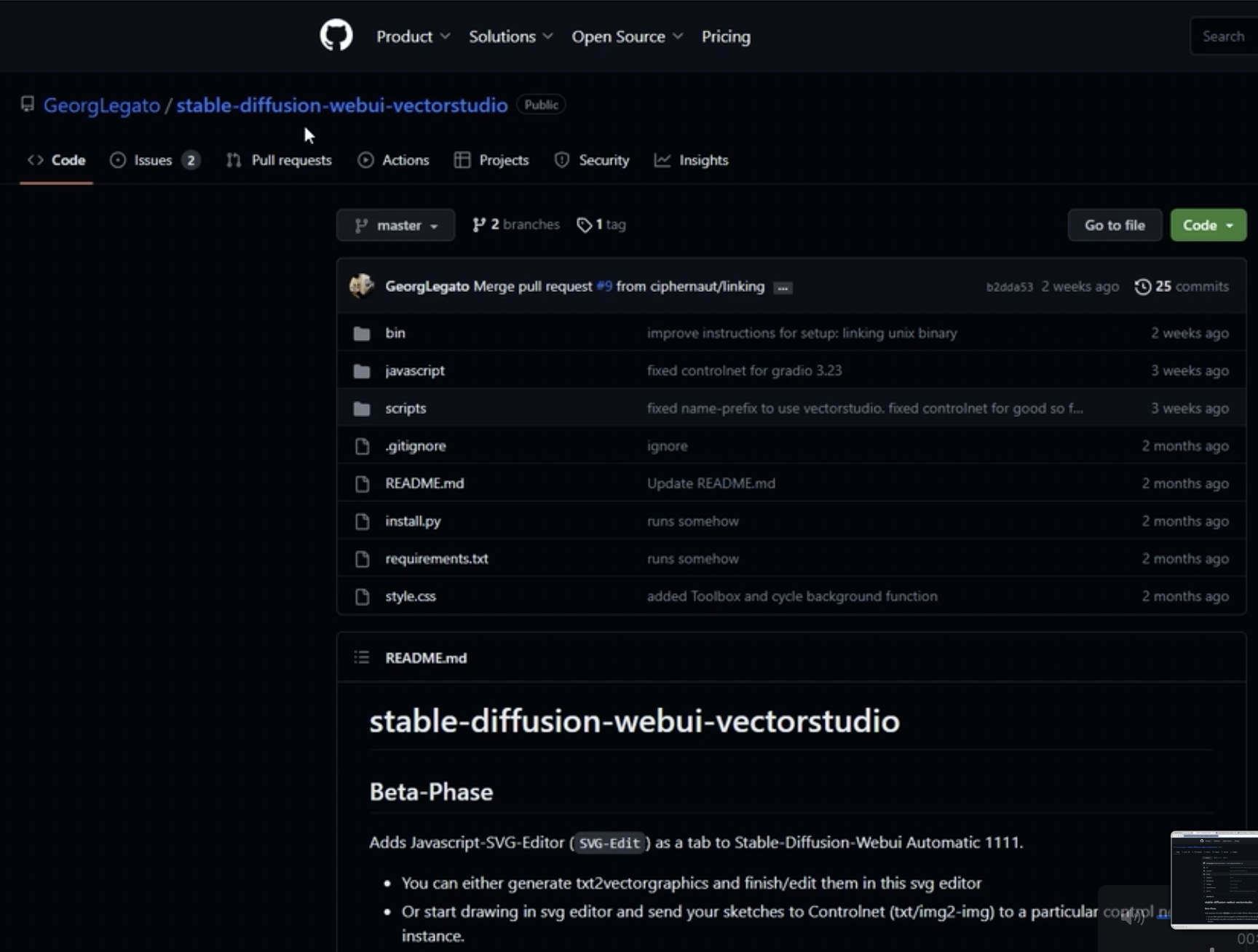Click the folder icon for javascript
The height and width of the screenshot is (952, 1258).
coord(362,371)
